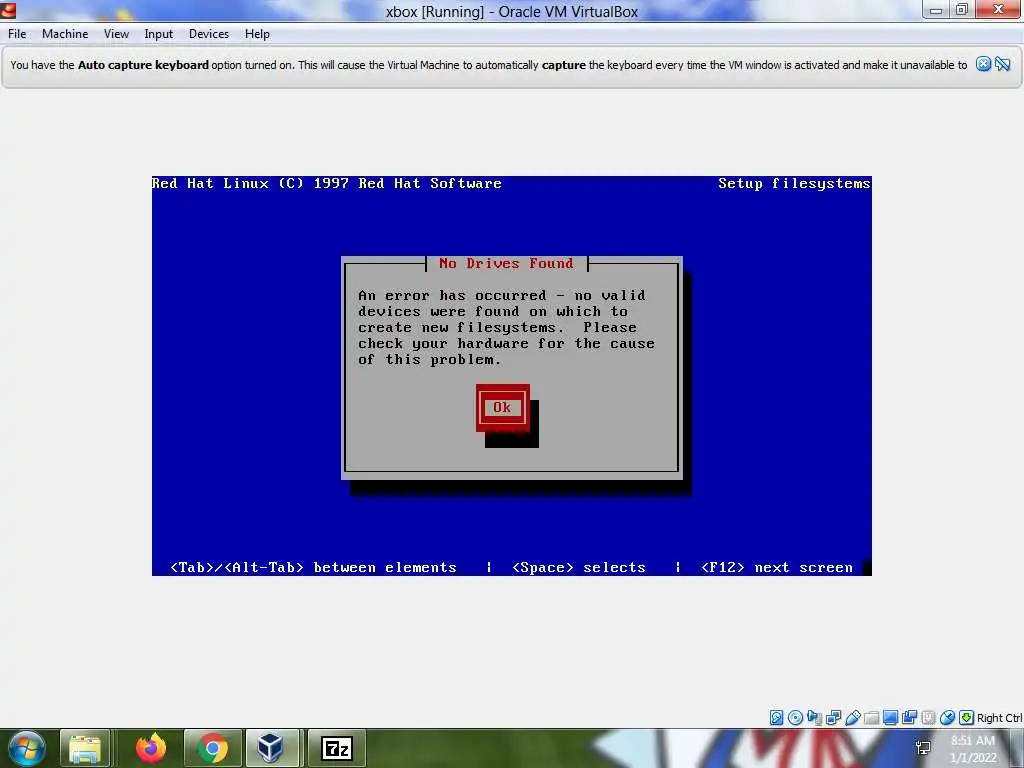The image size is (1024, 768).
Task: Click the '<Space> selects' hint text
Action: [579, 568]
